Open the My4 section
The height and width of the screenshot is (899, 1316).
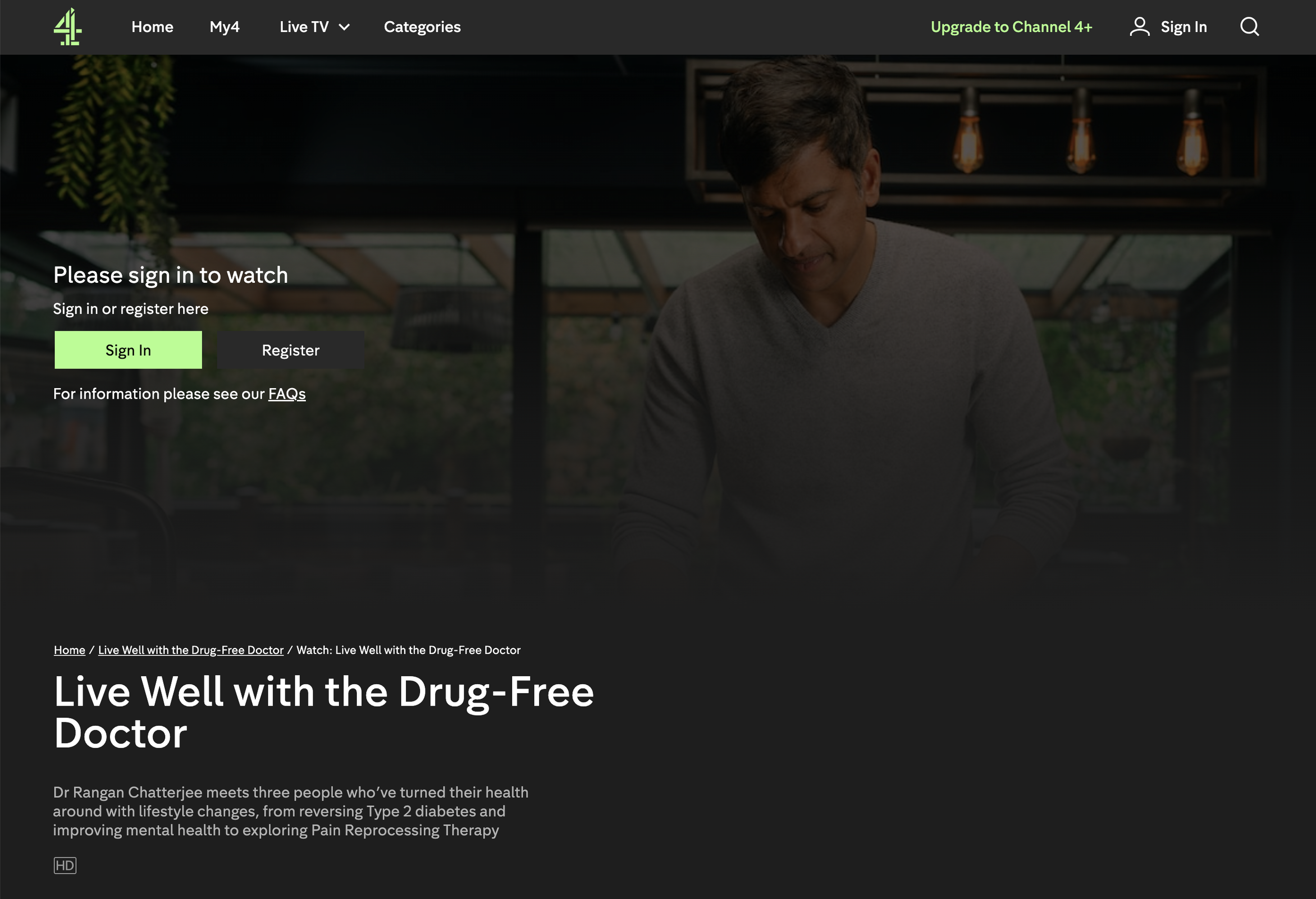tap(224, 27)
